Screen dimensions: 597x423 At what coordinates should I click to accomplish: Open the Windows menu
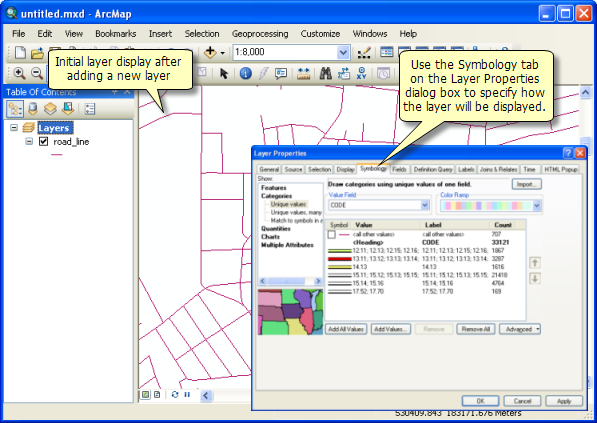[370, 34]
